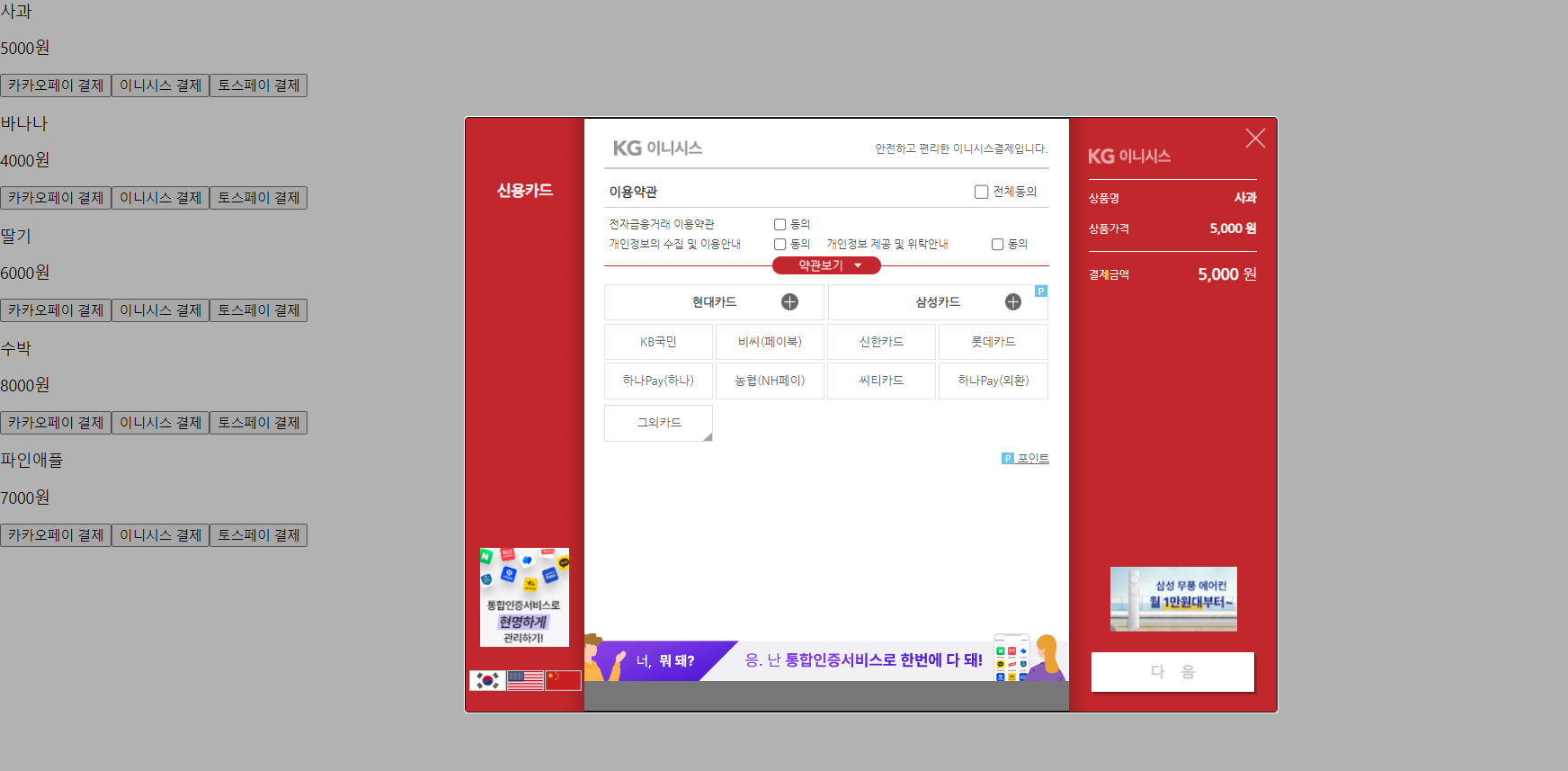Image resolution: width=1568 pixels, height=771 pixels.
Task: Click the plus icon on 현대카드
Action: 789,302
